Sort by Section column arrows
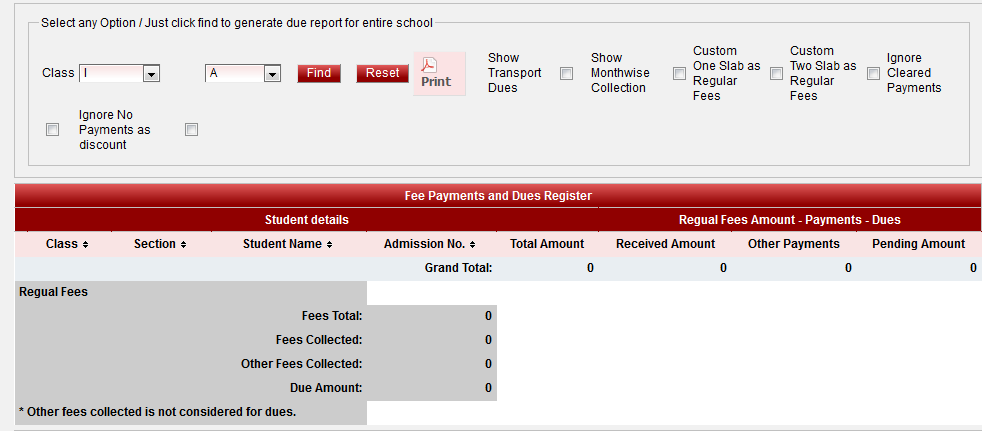 (x=183, y=245)
